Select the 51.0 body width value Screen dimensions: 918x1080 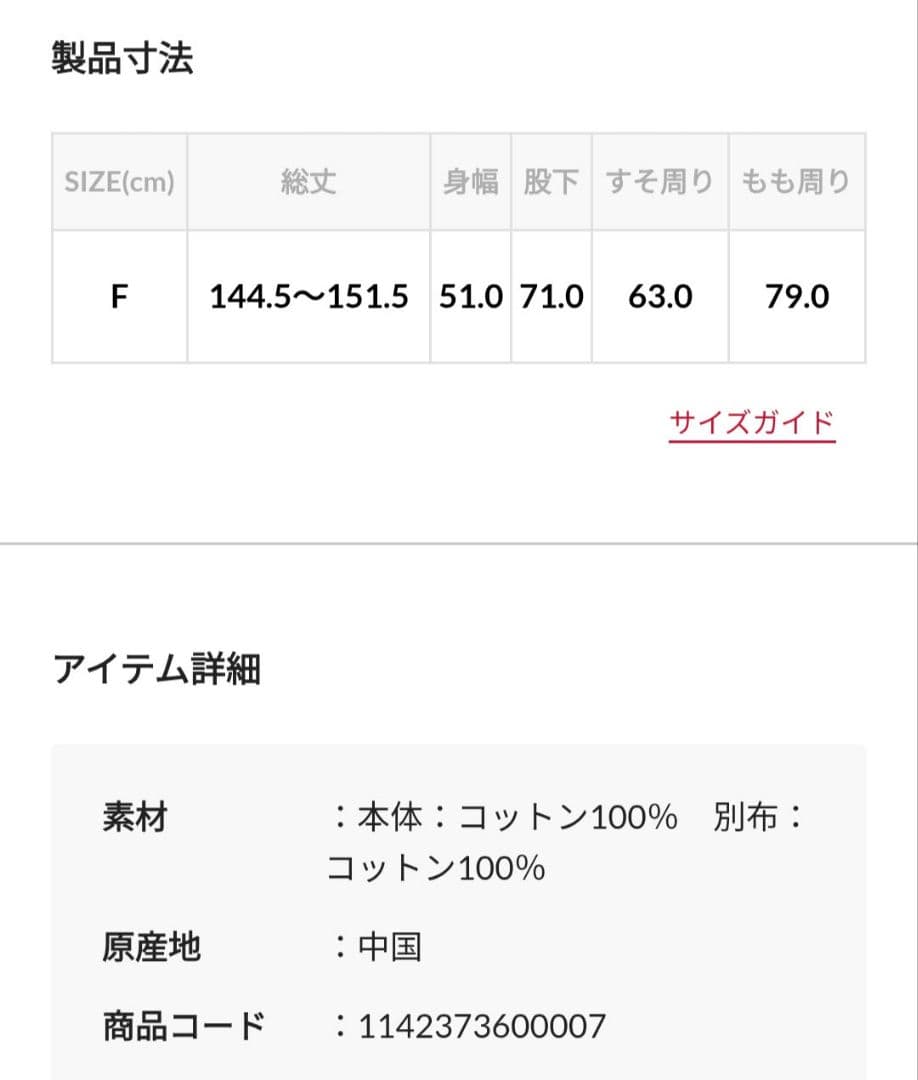pos(471,297)
